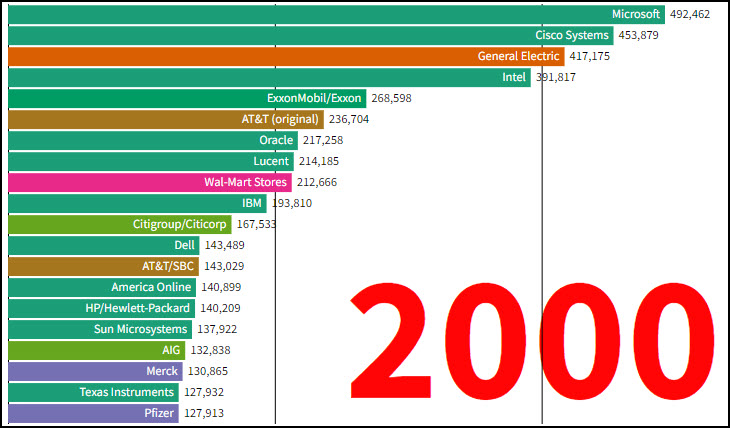
Task: Click the ExxonMobil/Exxon label
Action: click(x=314, y=98)
